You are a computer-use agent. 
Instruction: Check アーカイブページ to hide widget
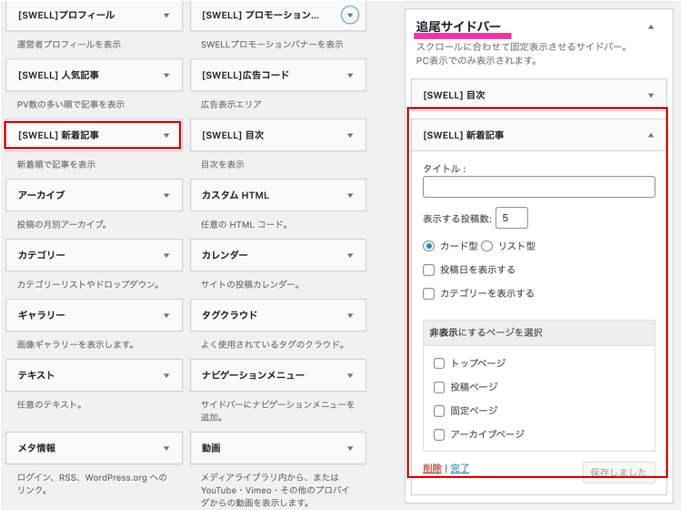click(x=439, y=434)
